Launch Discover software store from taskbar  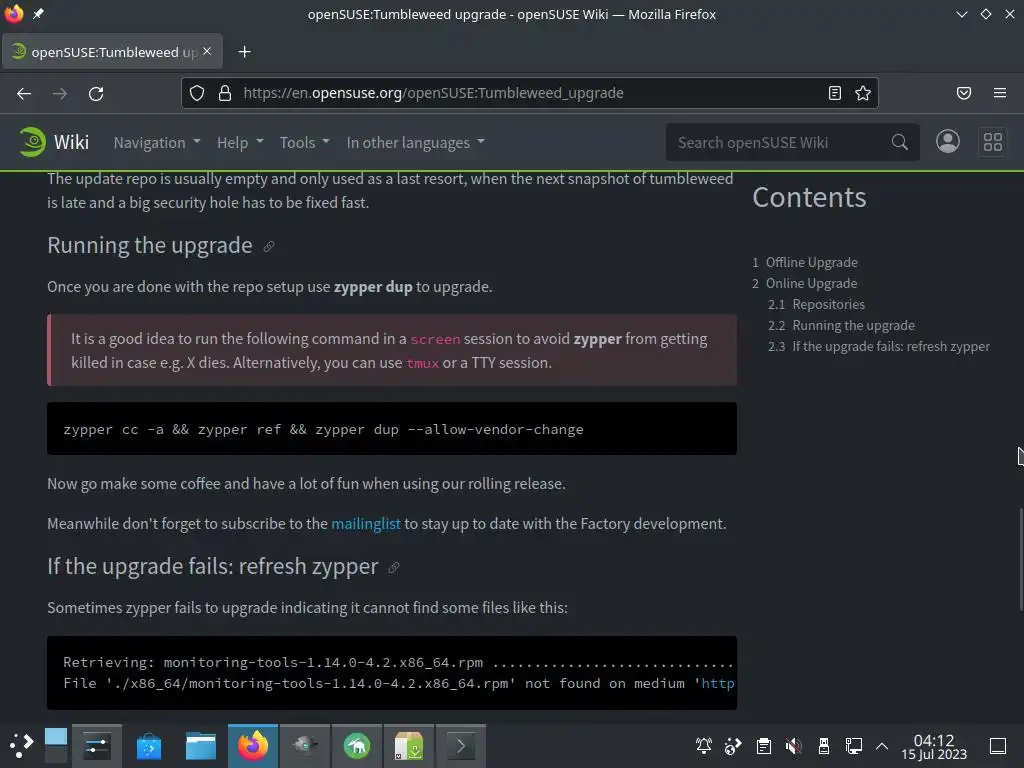coord(149,746)
